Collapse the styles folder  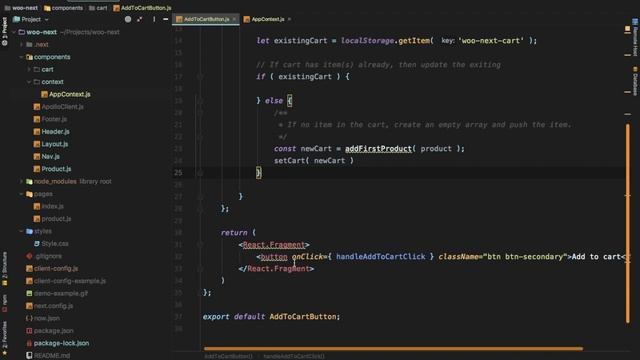pyautogui.click(x=22, y=231)
